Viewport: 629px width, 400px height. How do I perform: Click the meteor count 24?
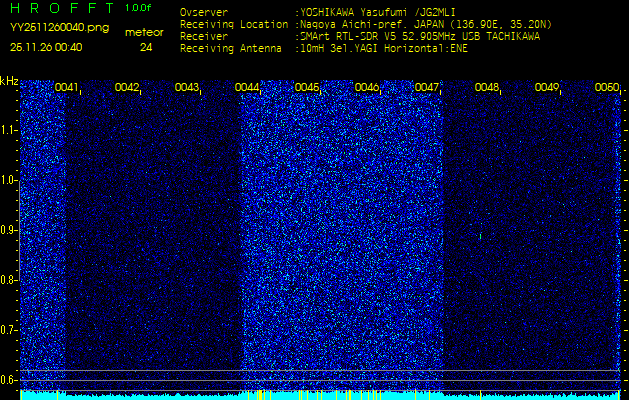pyautogui.click(x=146, y=48)
